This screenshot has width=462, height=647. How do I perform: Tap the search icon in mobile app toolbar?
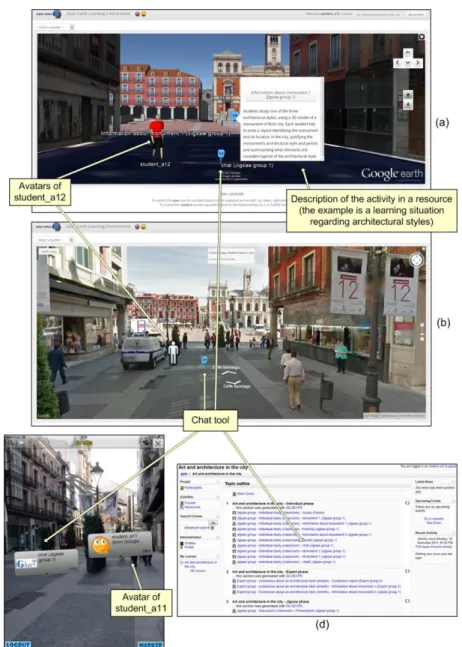pos(11,443)
